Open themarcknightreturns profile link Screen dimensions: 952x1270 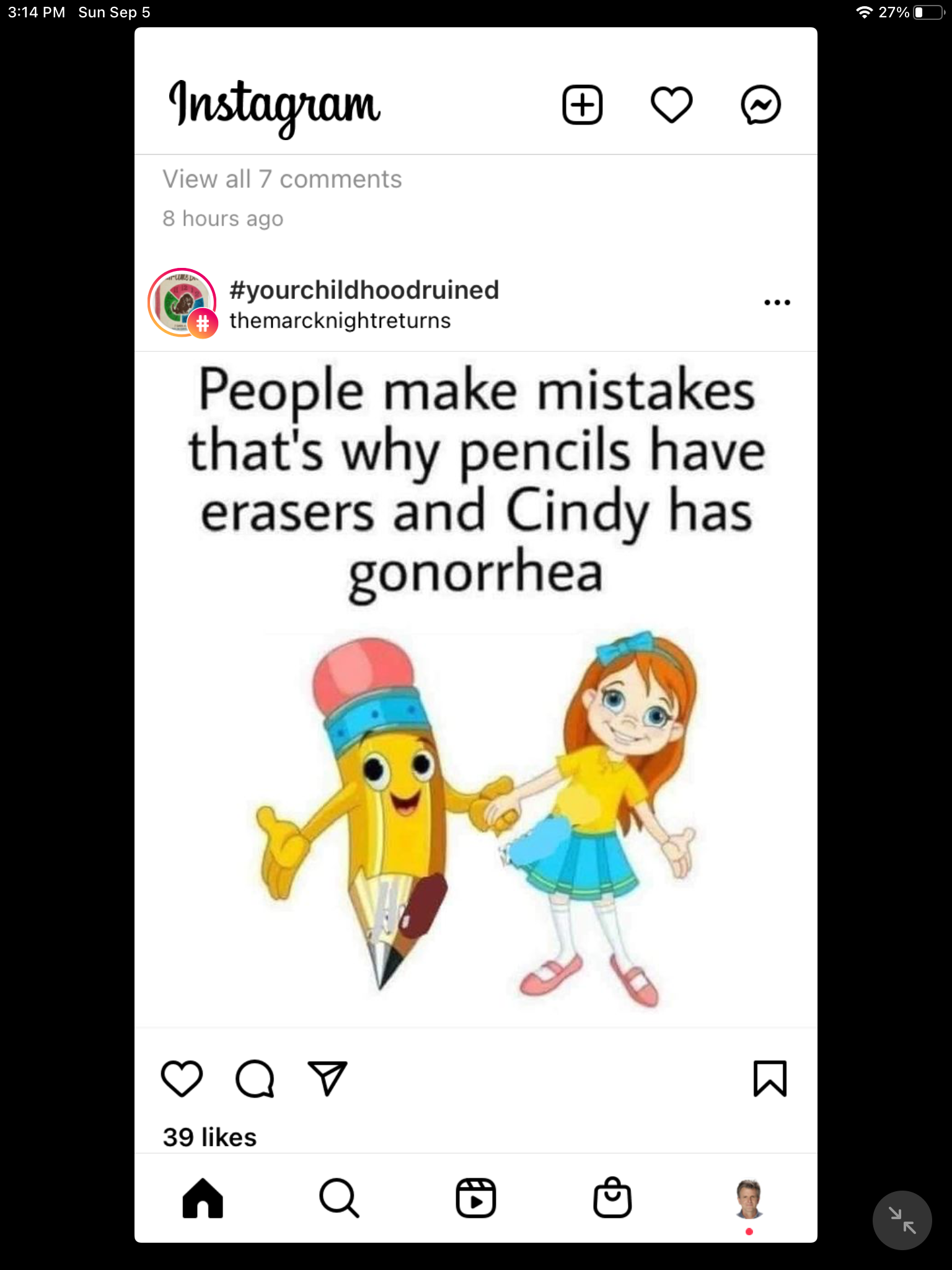340,321
